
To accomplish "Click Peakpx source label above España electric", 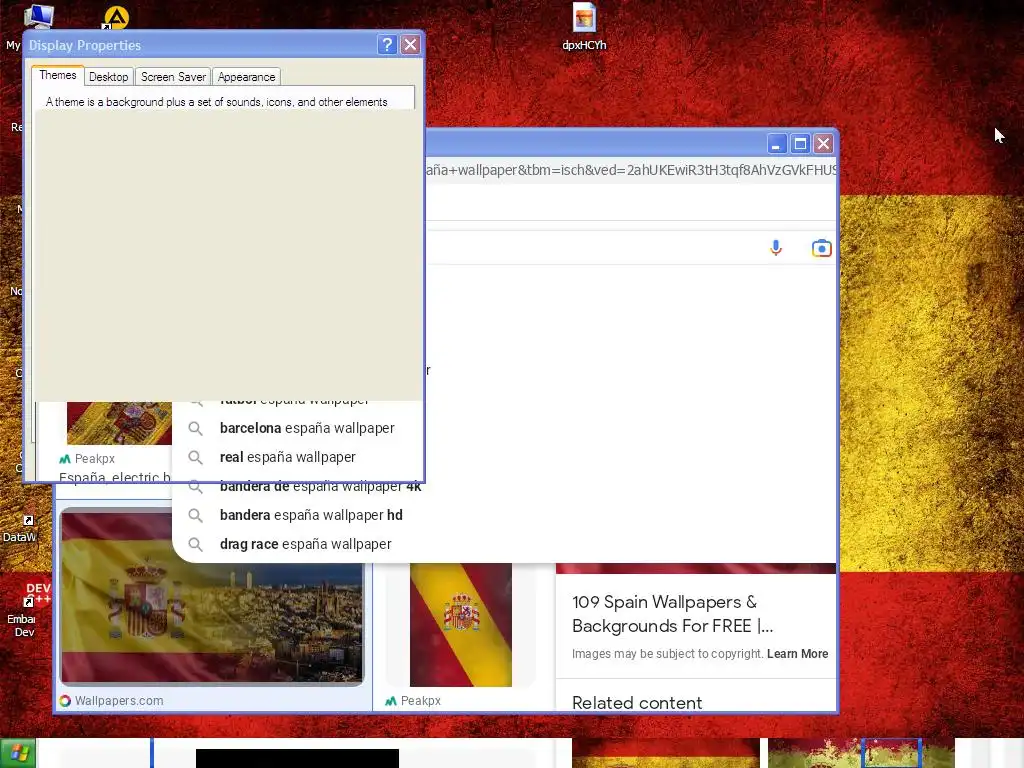I will 95,458.
